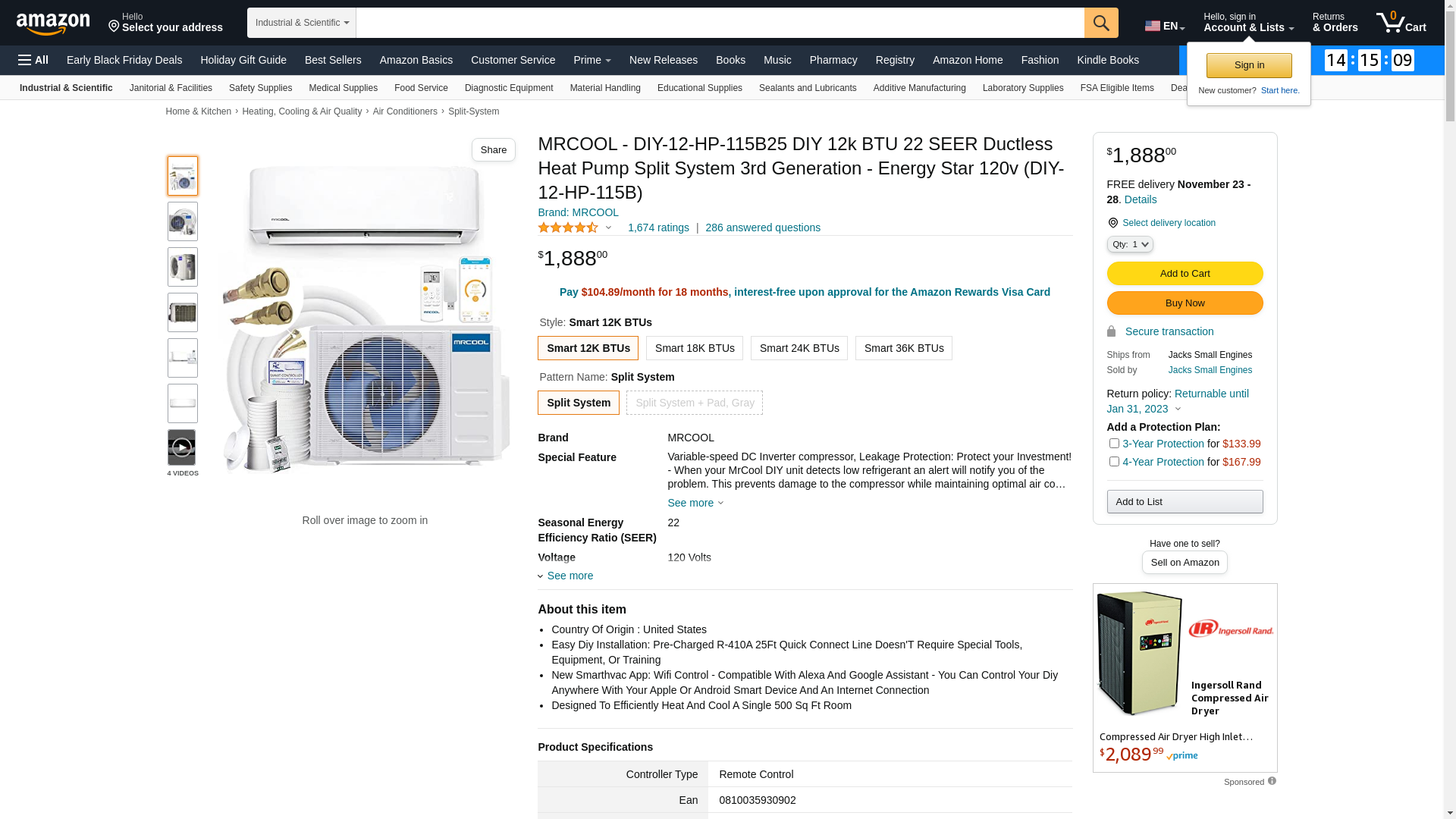Click the search text field
The height and width of the screenshot is (819, 1456).
[720, 23]
